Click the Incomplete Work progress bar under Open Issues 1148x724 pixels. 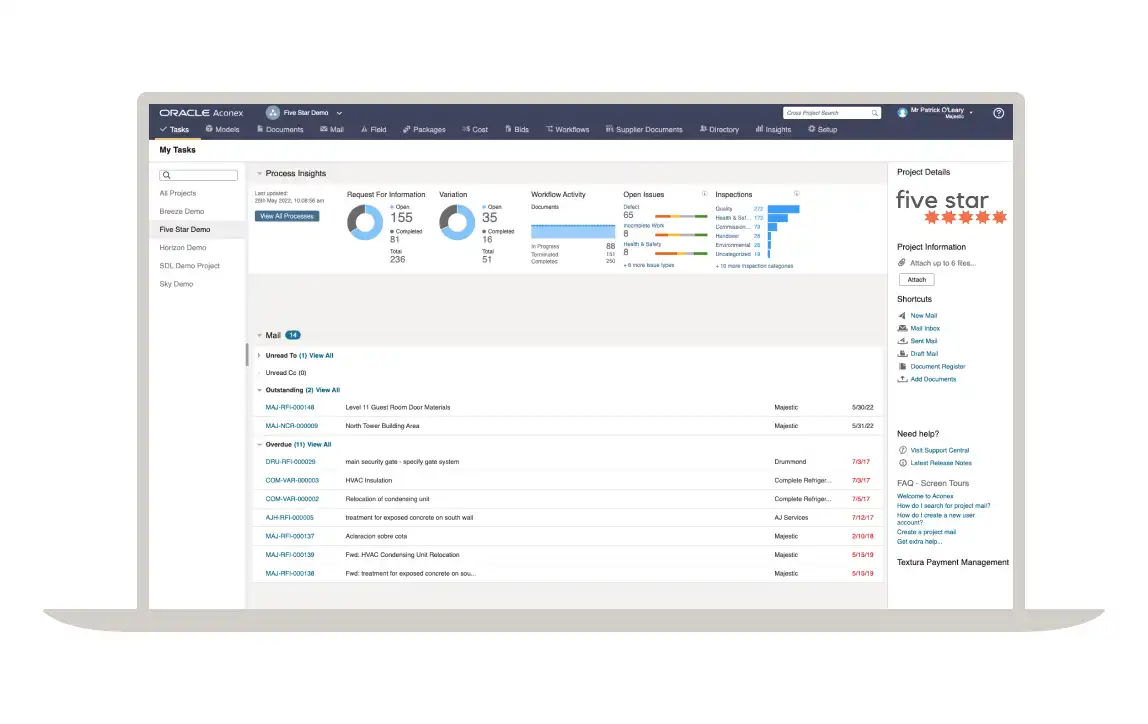tap(680, 235)
